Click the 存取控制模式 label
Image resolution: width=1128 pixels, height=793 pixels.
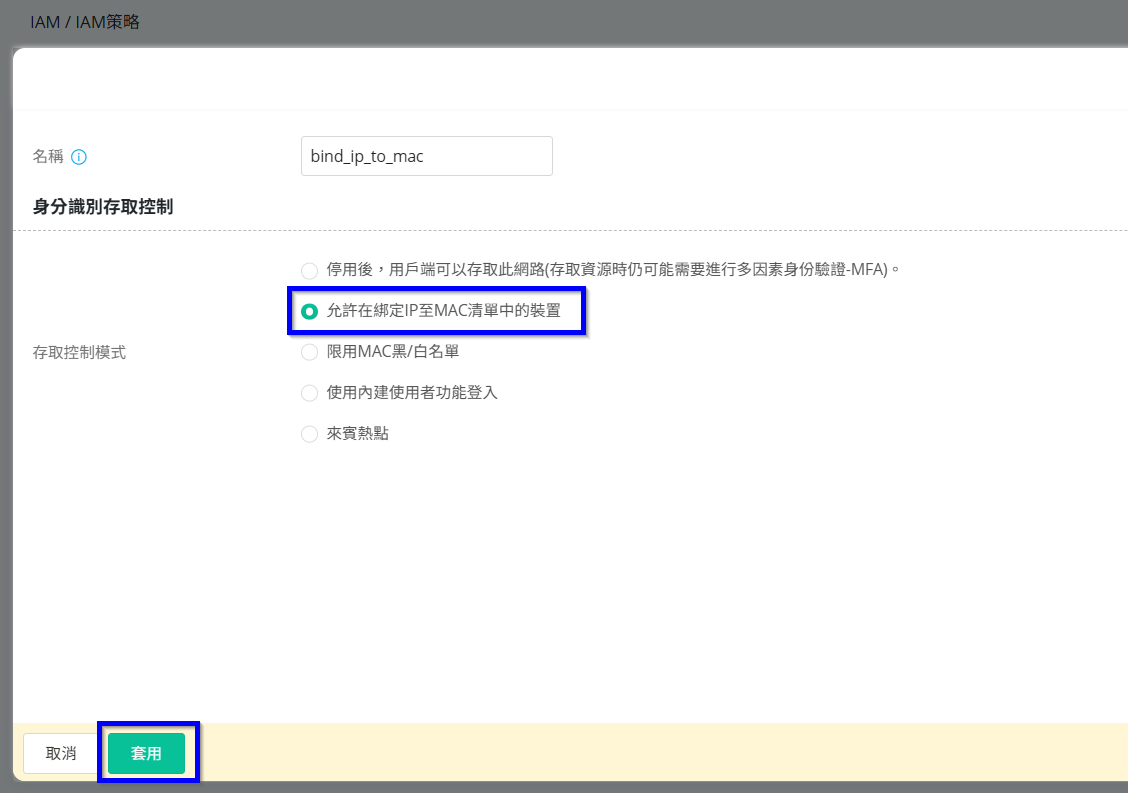(80, 352)
